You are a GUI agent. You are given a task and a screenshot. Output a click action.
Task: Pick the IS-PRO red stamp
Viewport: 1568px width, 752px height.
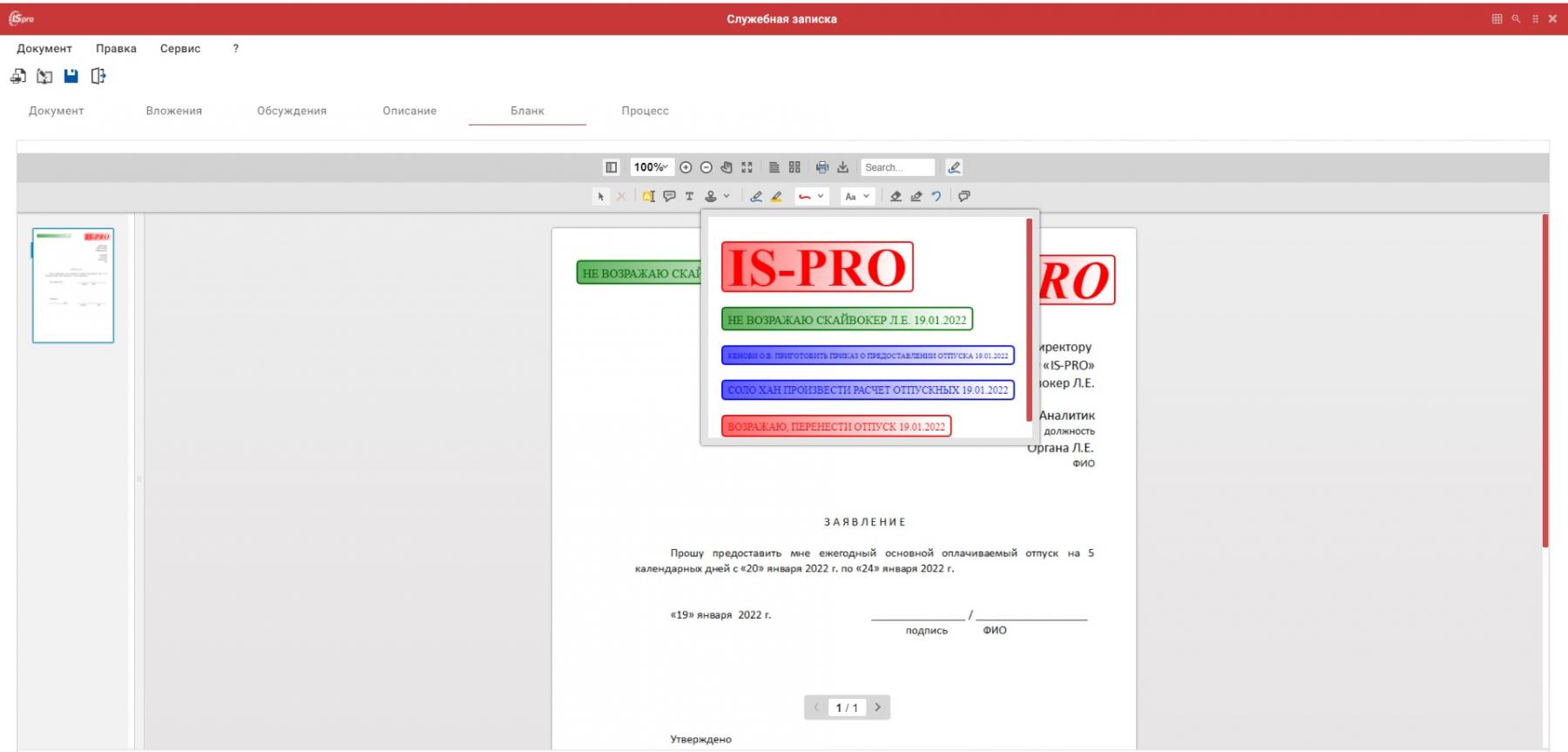pos(817,267)
